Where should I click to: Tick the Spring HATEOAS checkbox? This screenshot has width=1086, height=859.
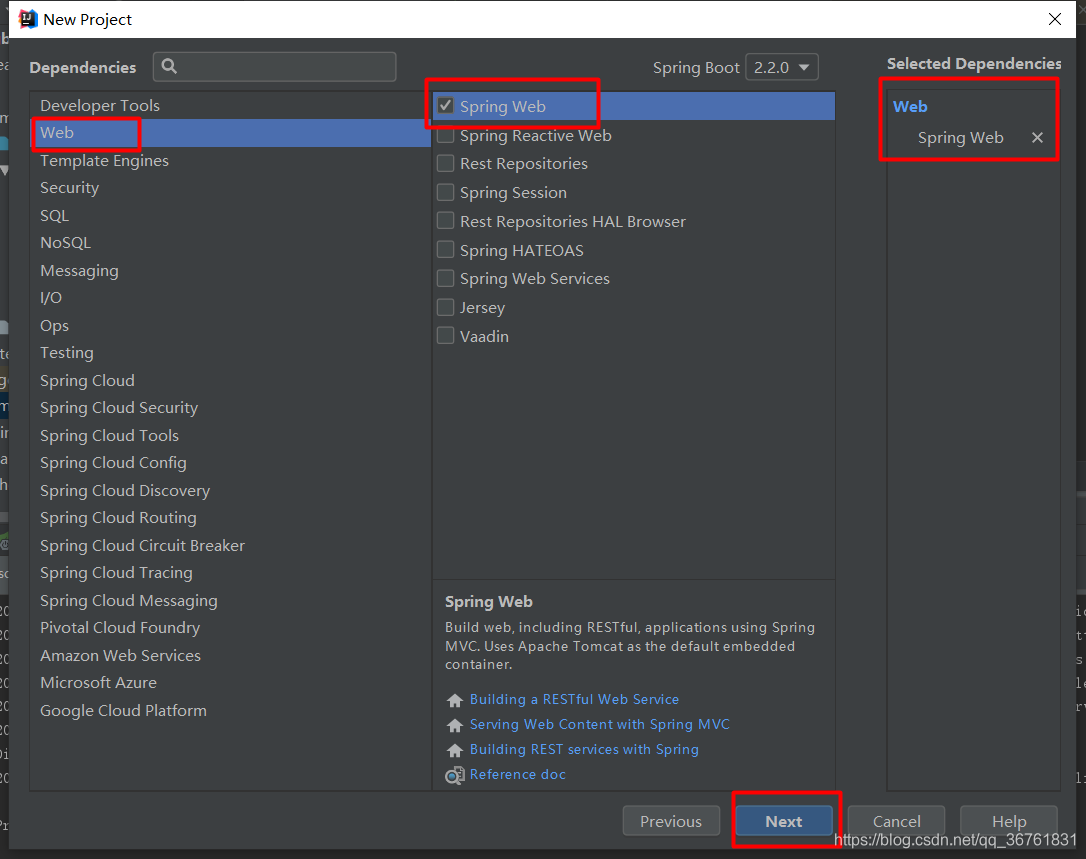[x=446, y=249]
